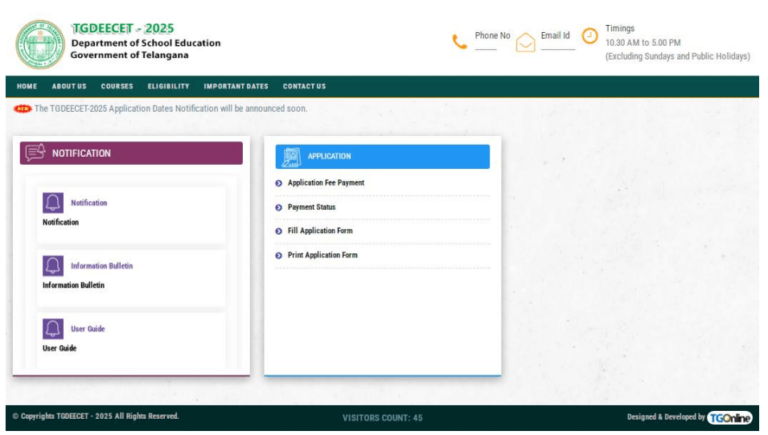The image size is (768, 435).
Task: Click the blue APPLICATION panel header
Action: point(383,157)
